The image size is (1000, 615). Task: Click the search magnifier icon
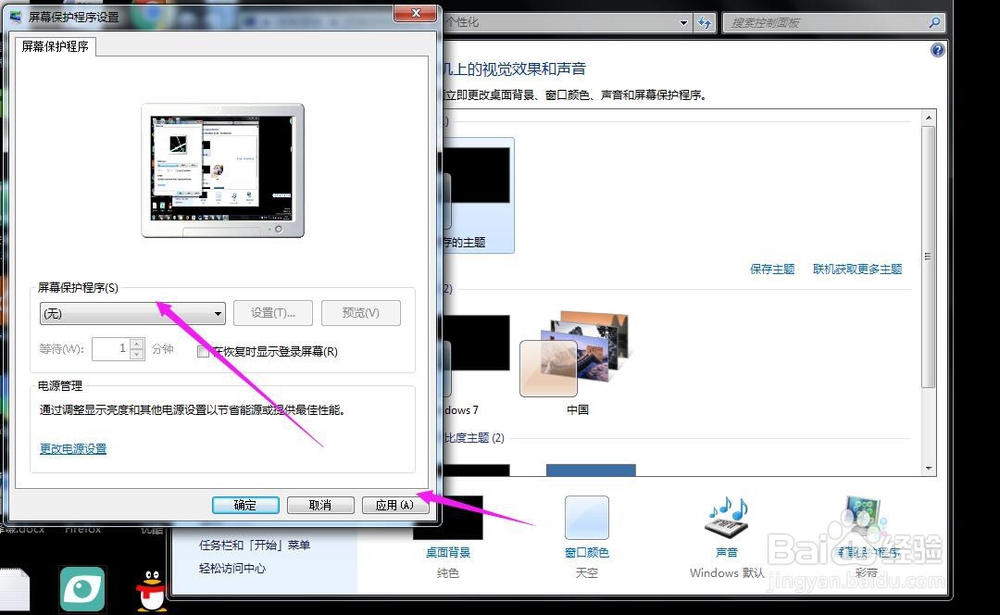[x=934, y=23]
